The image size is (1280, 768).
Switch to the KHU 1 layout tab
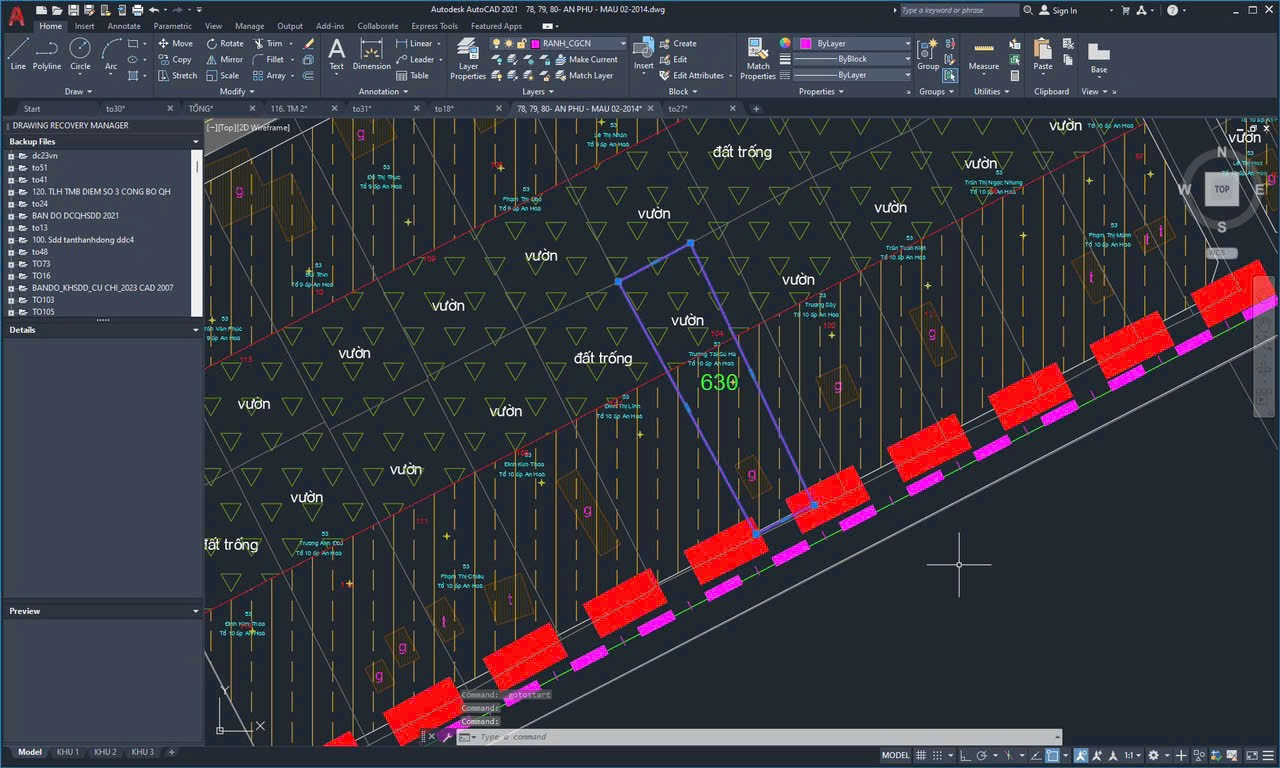[x=68, y=752]
